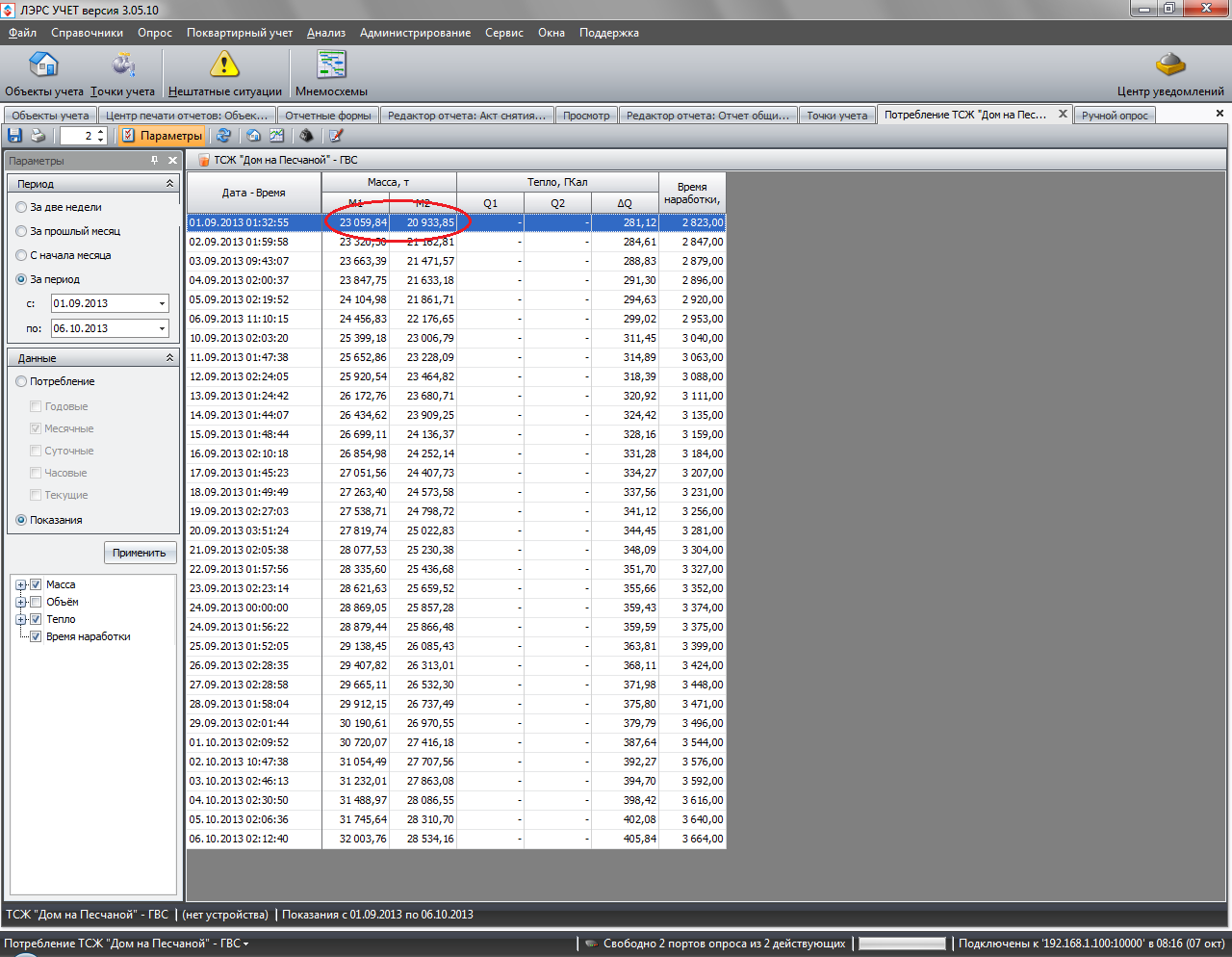This screenshot has width=1232, height=957.
Task: Select the За период radio option
Action: tap(21, 279)
